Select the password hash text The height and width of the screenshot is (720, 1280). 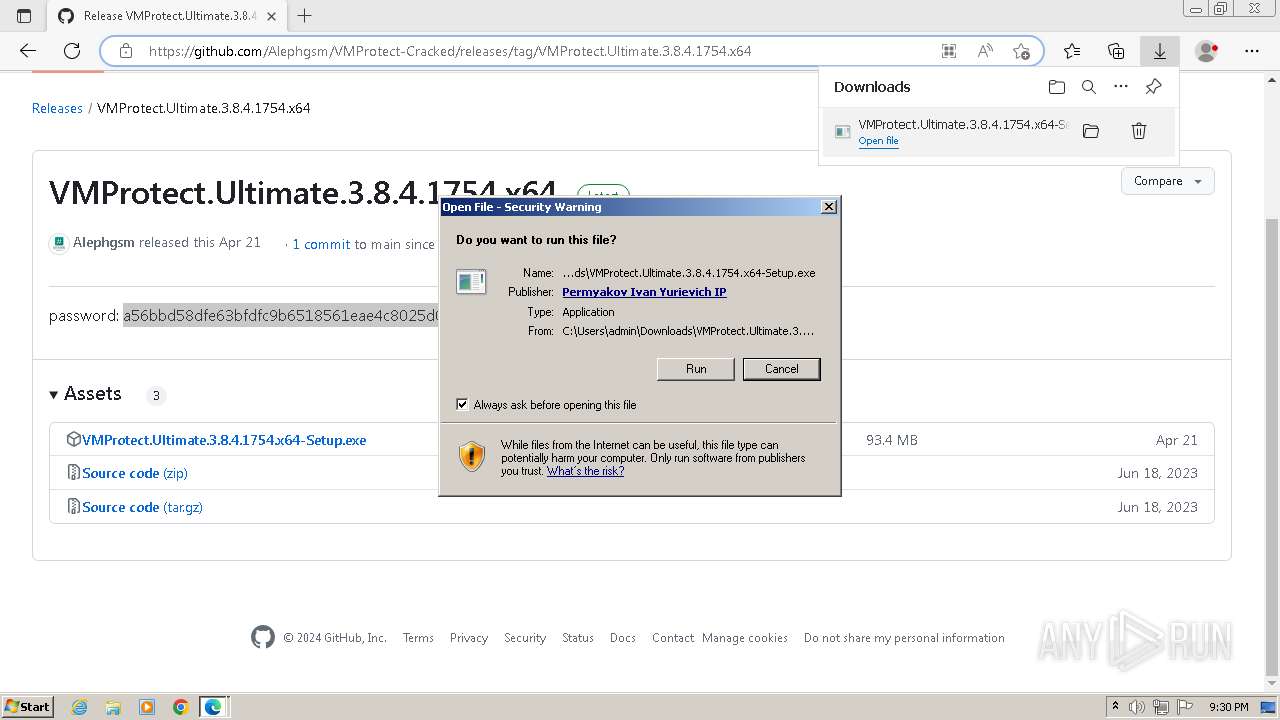click(281, 316)
